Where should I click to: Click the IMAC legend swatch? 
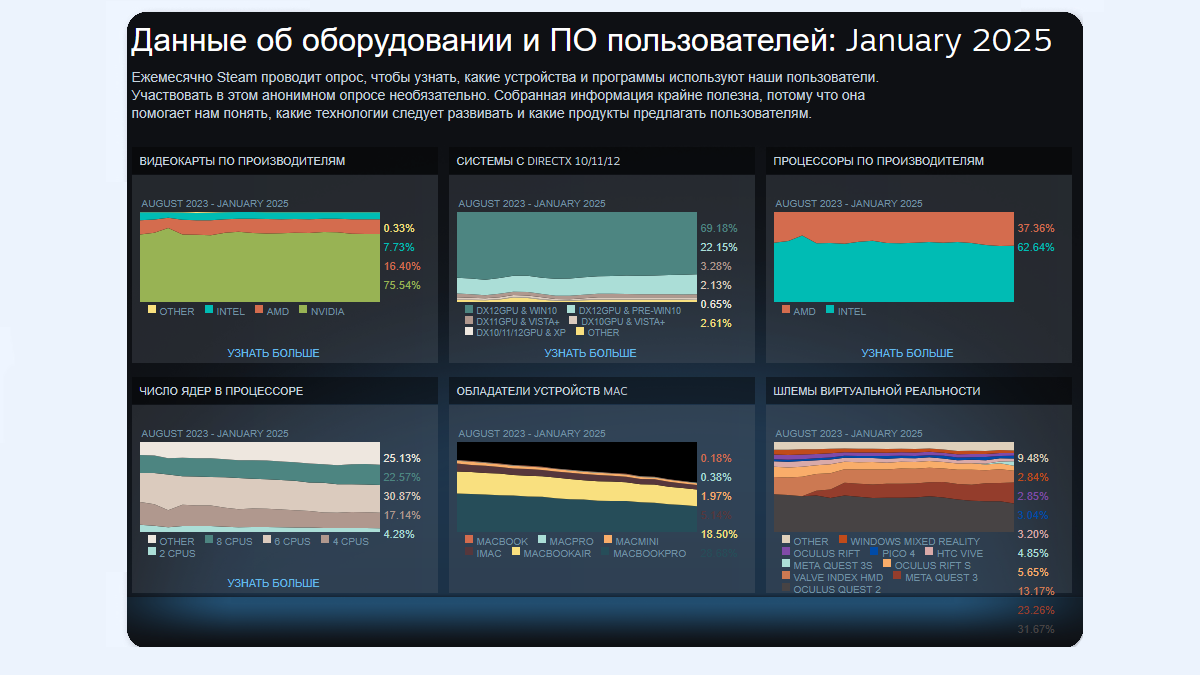[x=468, y=552]
